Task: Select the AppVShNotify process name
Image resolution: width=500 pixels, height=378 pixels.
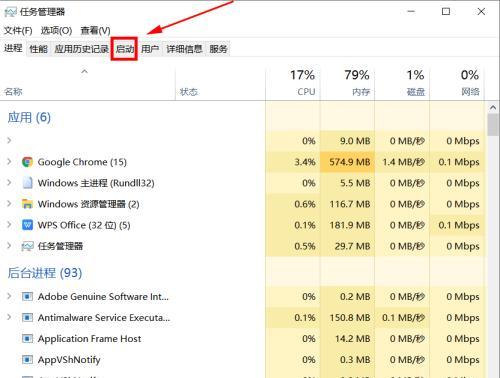Action: point(69,360)
